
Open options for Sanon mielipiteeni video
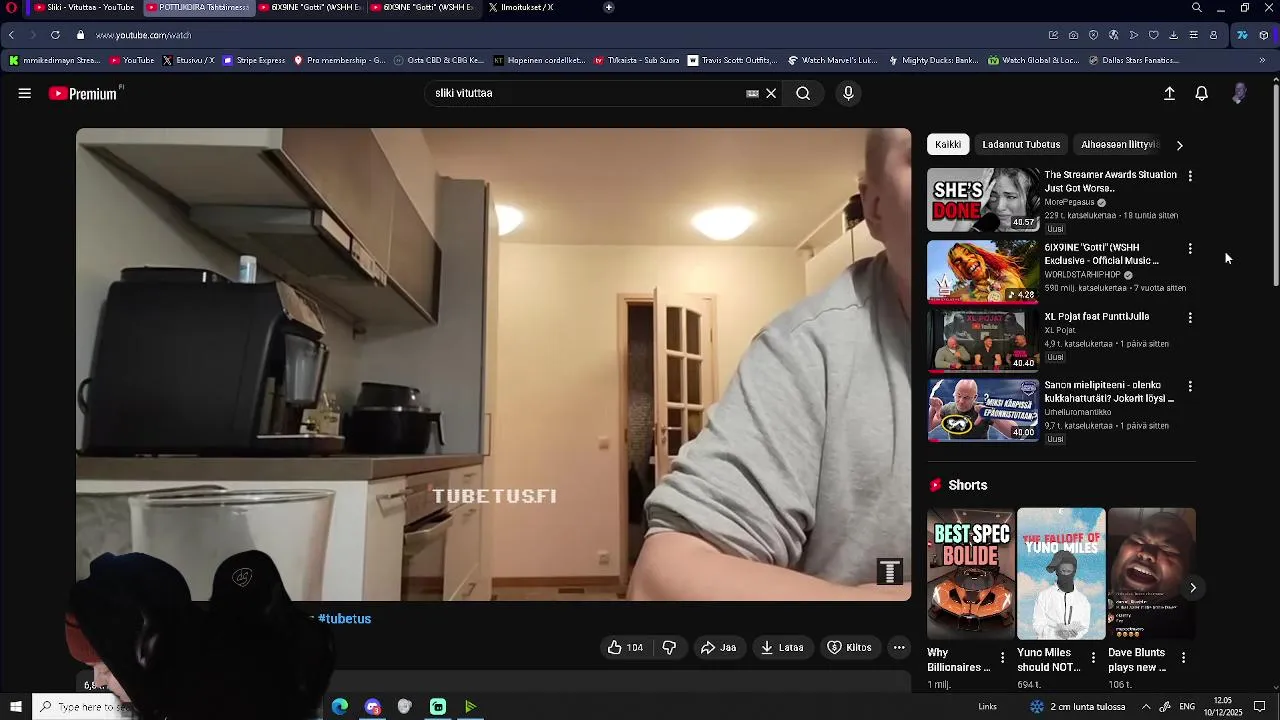click(x=1190, y=386)
